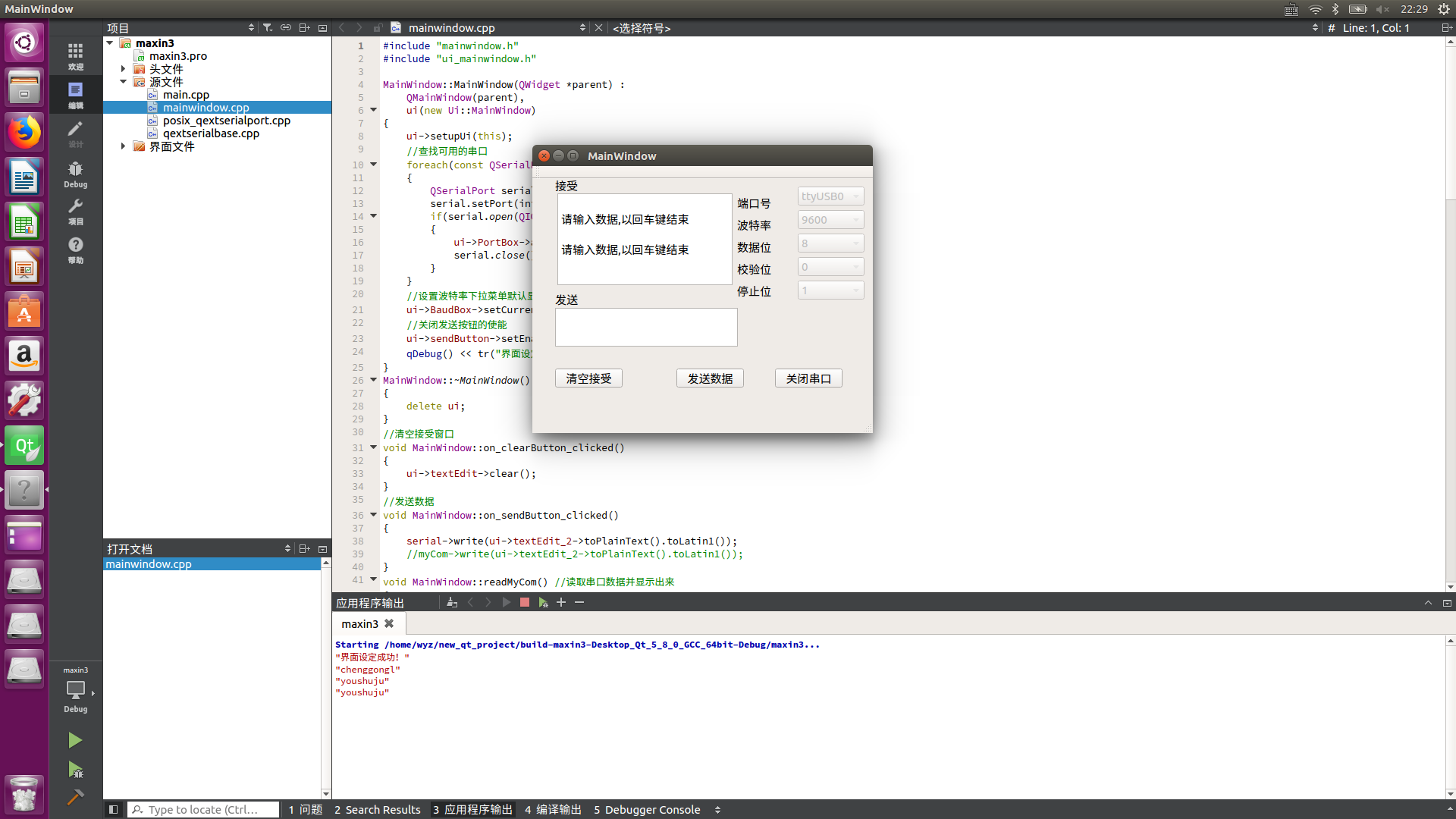The image size is (1456, 819).
Task: Open the 停止位 combo box
Action: (830, 290)
